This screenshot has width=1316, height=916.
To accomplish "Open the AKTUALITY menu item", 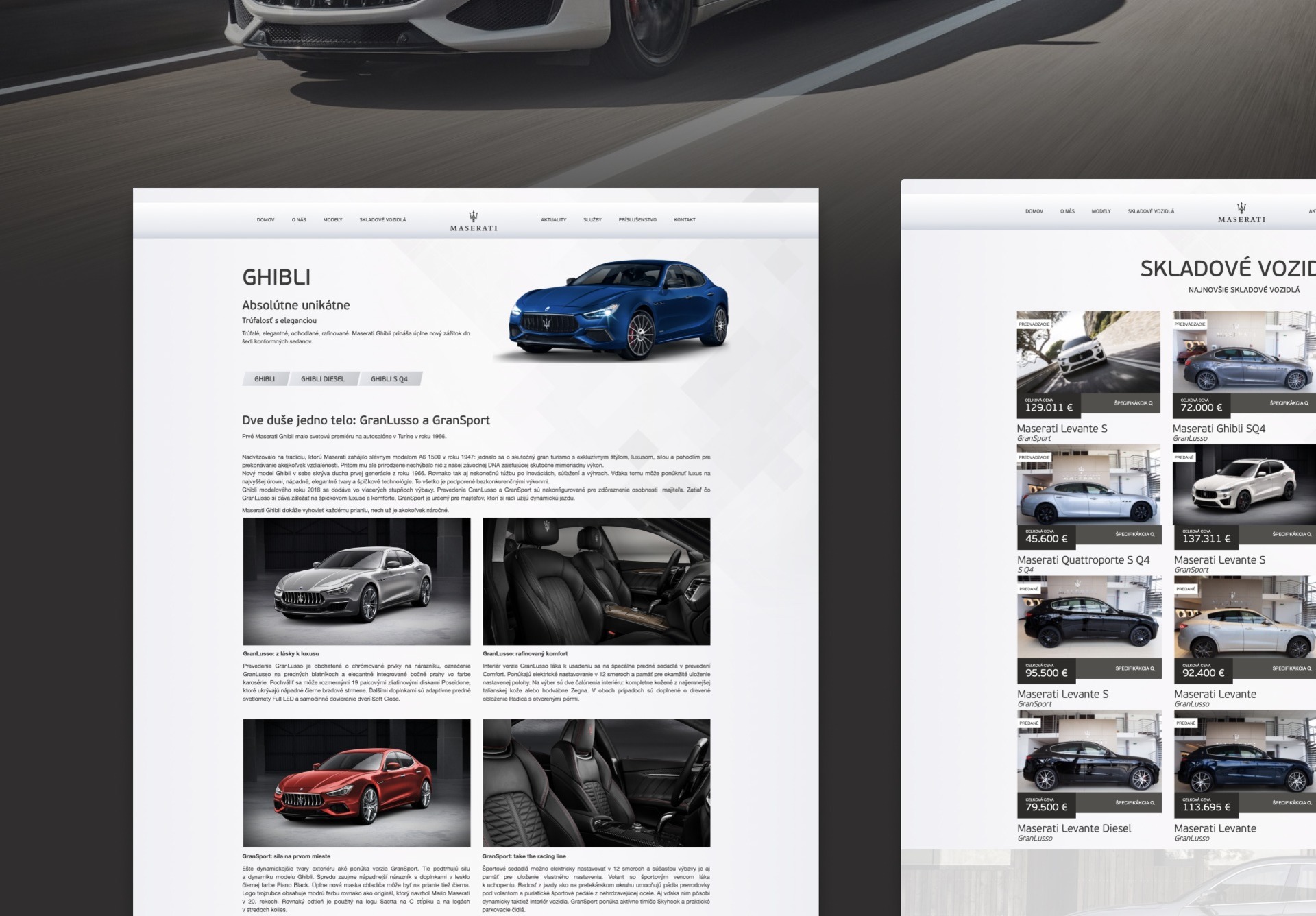I will [x=554, y=220].
